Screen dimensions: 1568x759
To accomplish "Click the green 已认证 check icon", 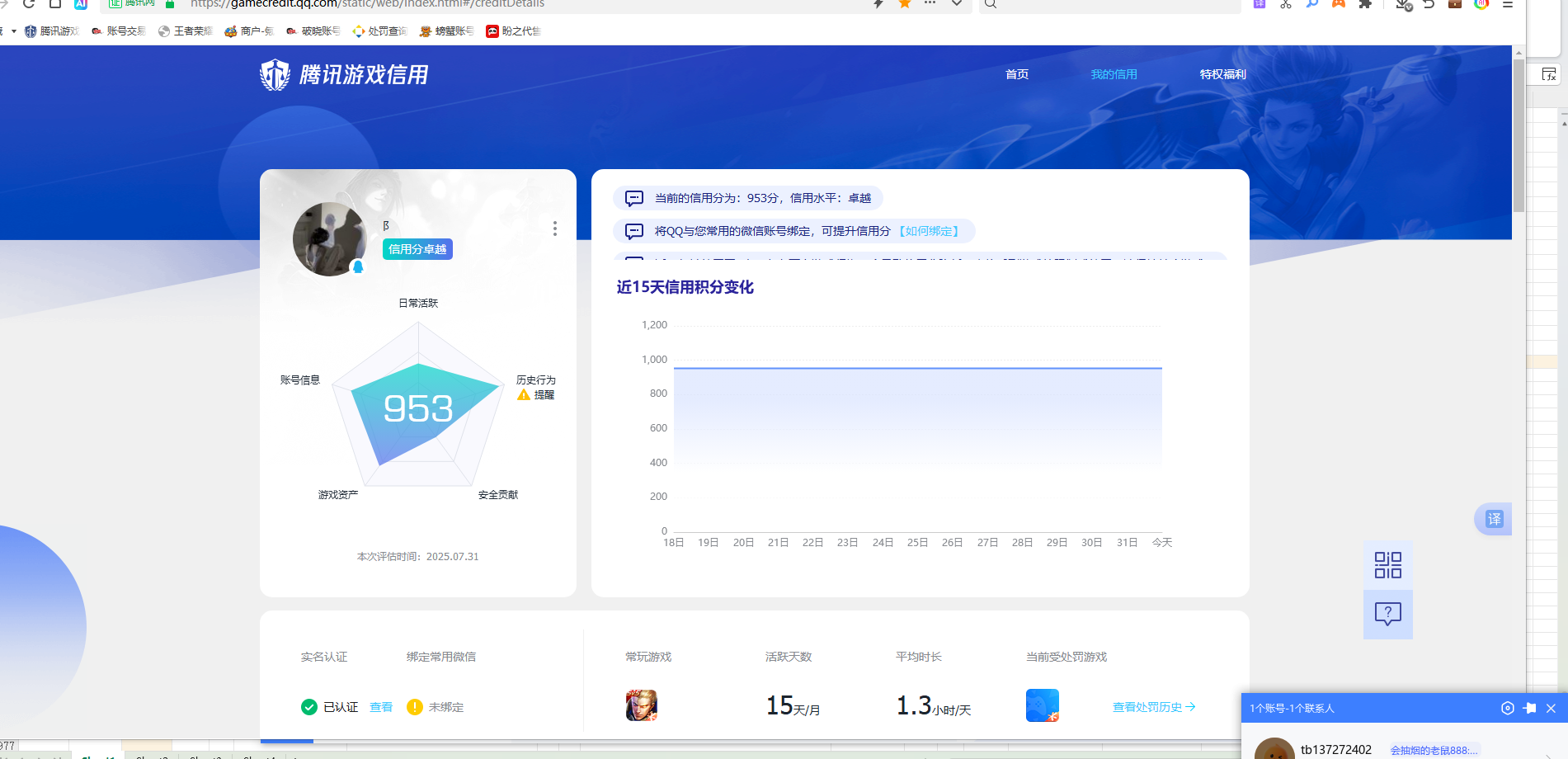I will pyautogui.click(x=309, y=707).
